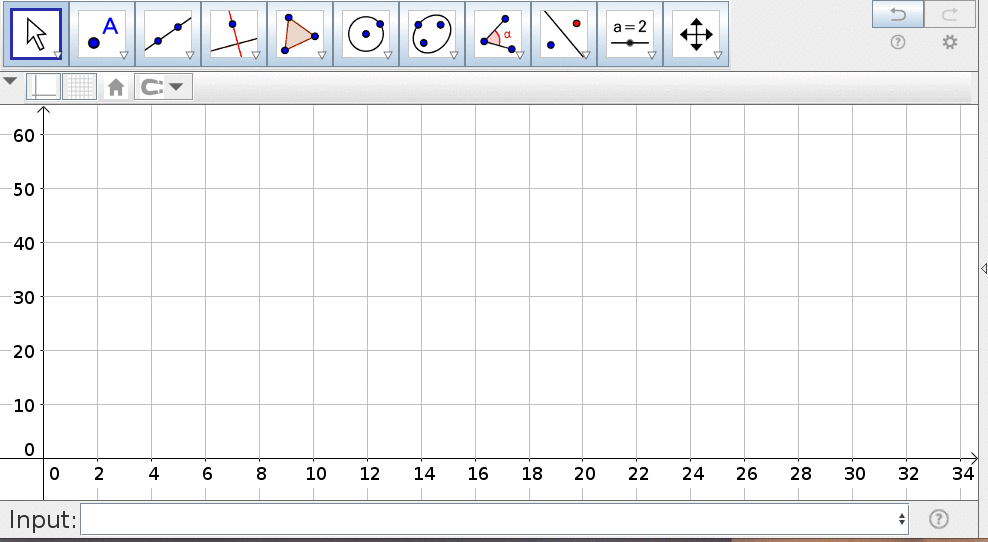Click the Undo button
988x542 pixels.
(897, 14)
